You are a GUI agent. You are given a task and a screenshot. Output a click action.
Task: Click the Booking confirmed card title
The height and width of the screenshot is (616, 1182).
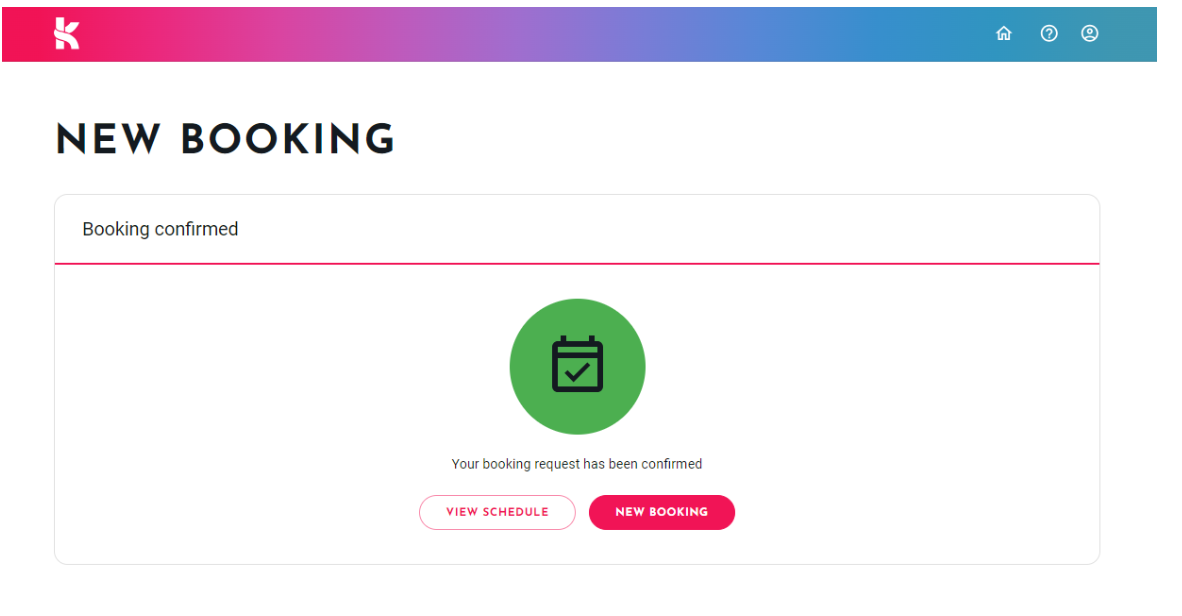tap(160, 229)
